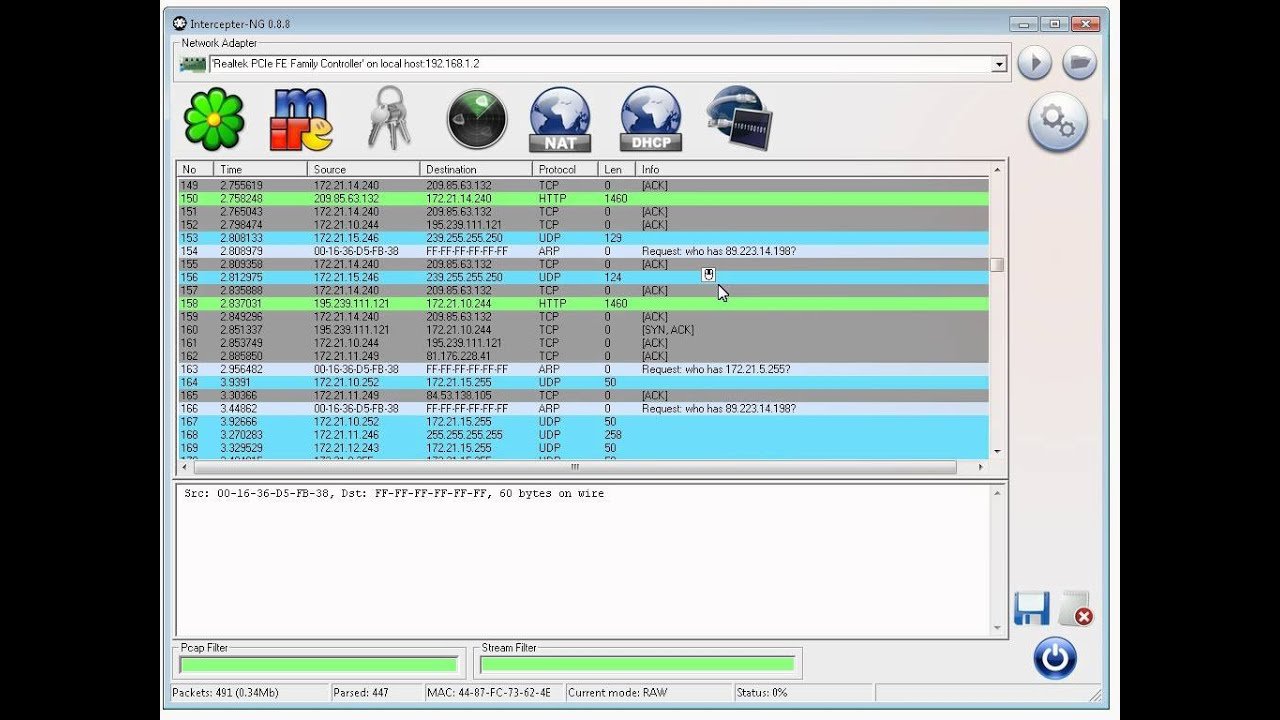
Task: Click Intercepter-NG title bar icon
Action: coord(179,23)
